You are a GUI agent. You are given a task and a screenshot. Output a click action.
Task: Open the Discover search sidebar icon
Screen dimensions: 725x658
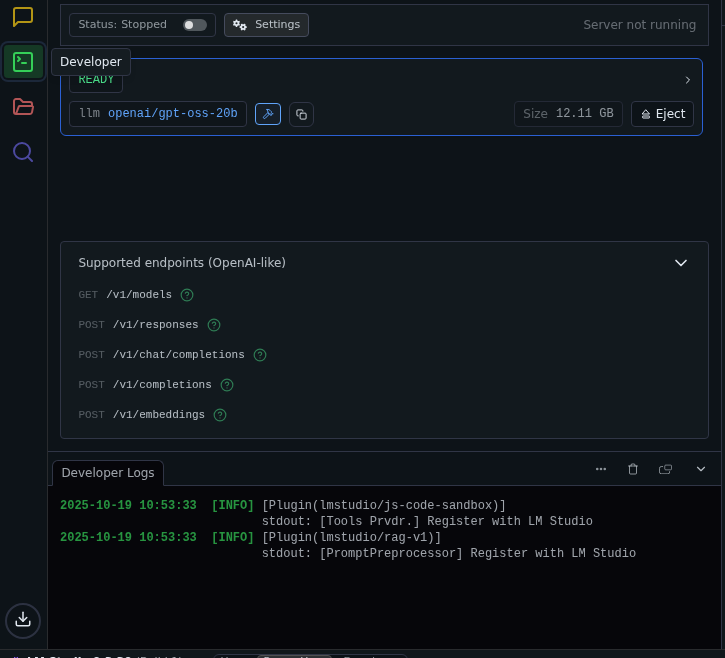[23, 152]
